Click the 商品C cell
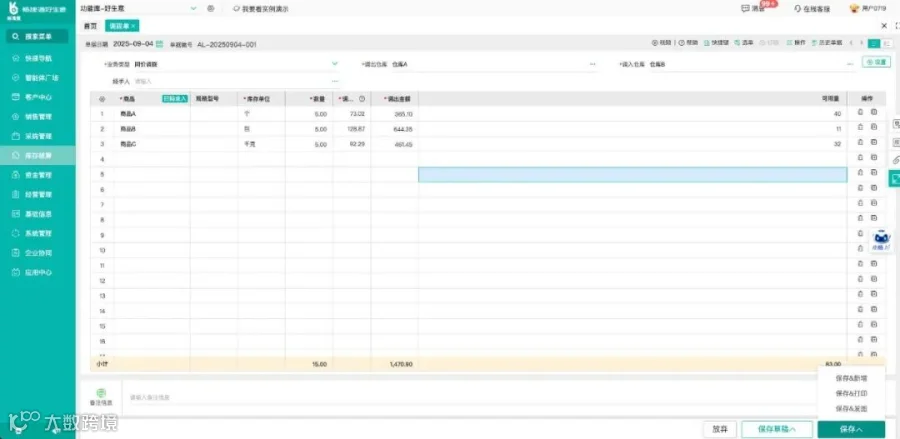 [x=152, y=144]
